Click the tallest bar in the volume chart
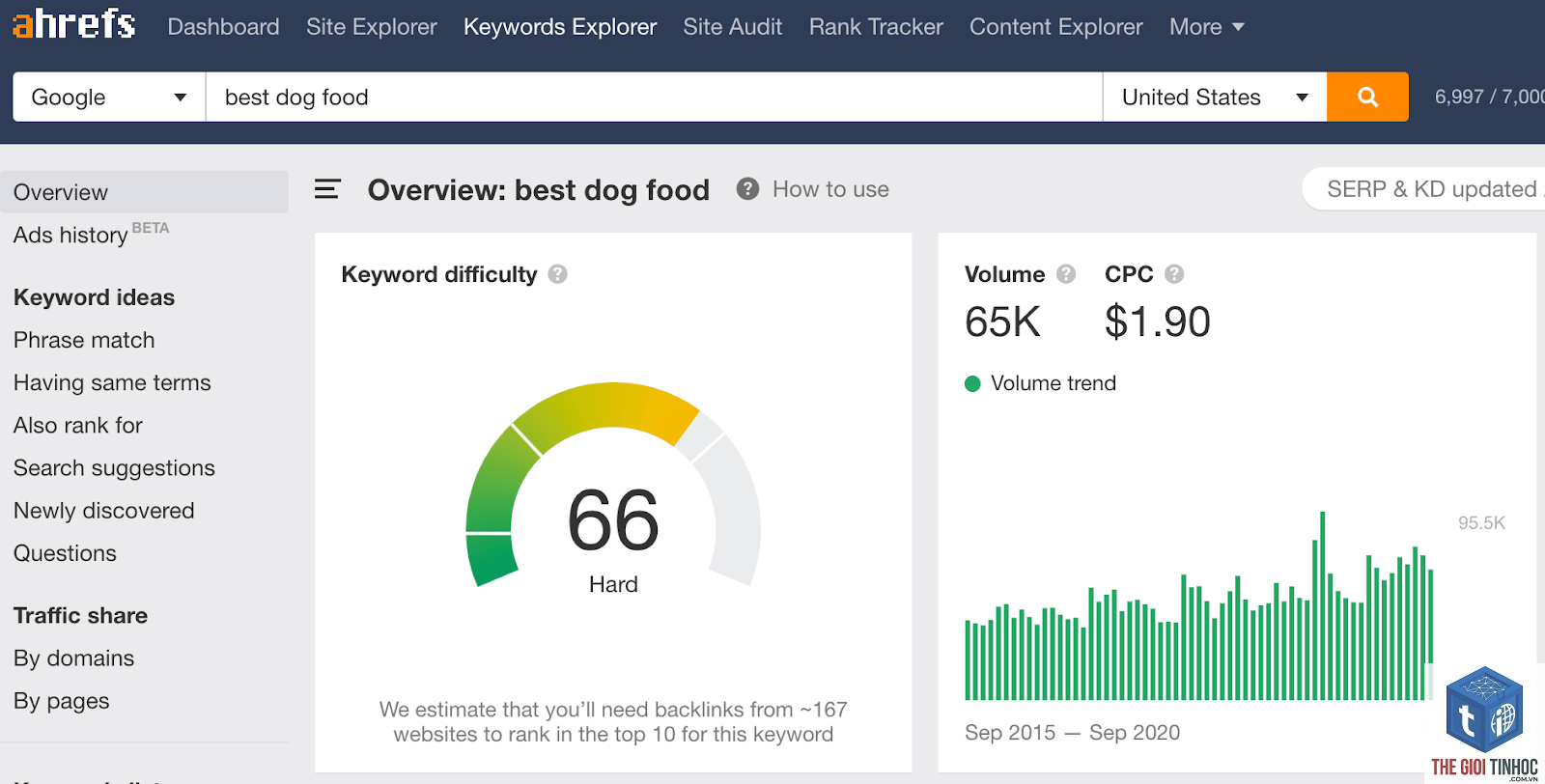The image size is (1545, 784). point(1322,605)
